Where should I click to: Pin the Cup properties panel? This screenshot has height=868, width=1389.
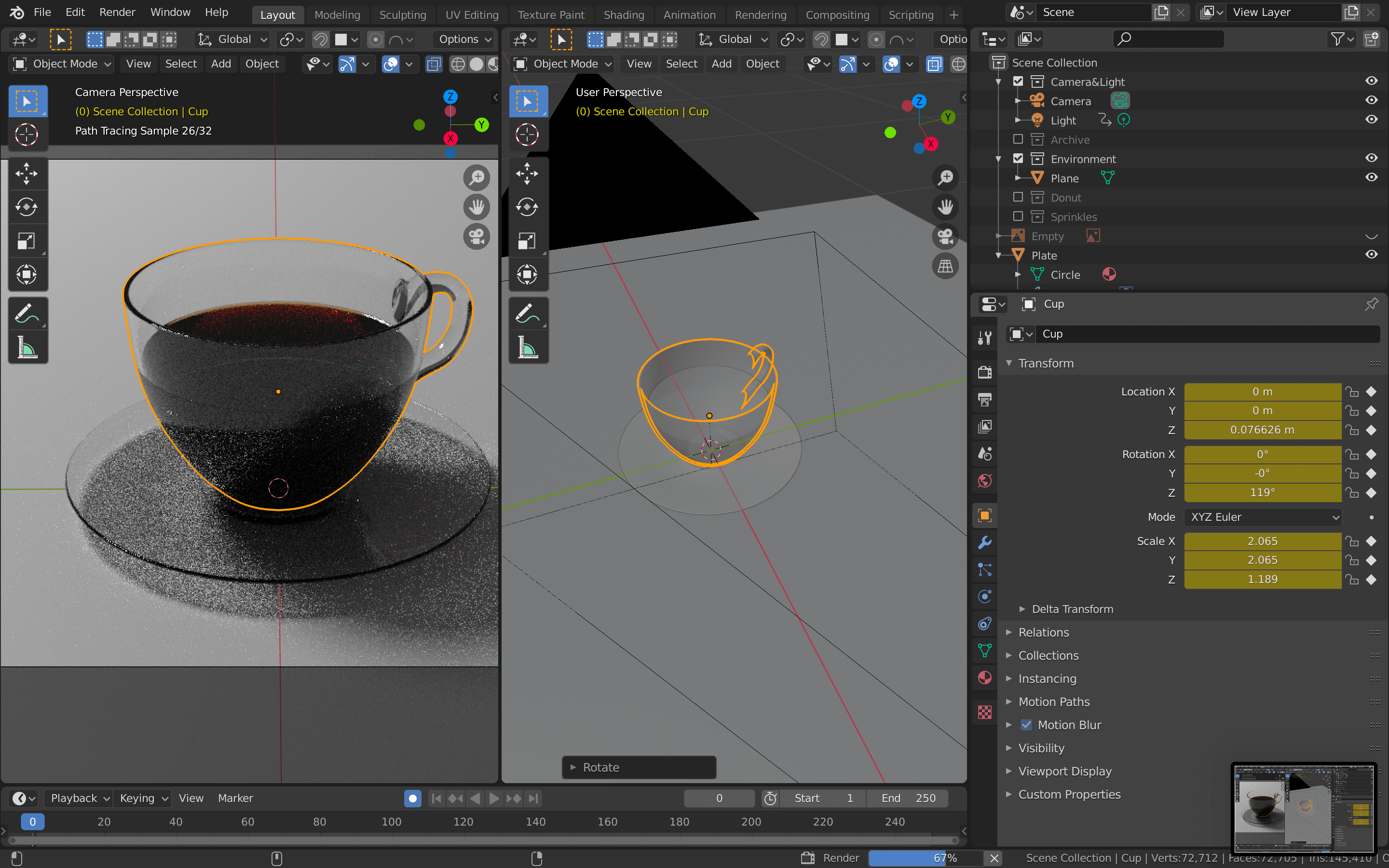[1371, 304]
